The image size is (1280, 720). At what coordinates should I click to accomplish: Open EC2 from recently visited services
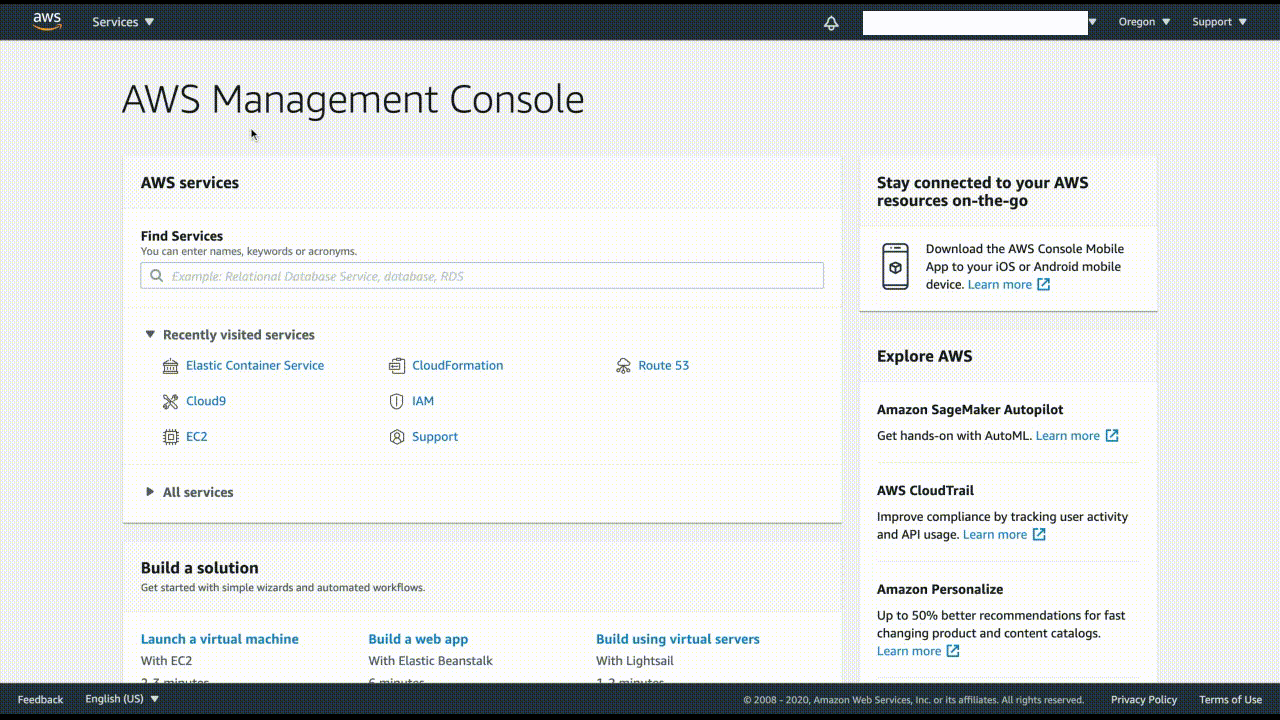point(196,437)
